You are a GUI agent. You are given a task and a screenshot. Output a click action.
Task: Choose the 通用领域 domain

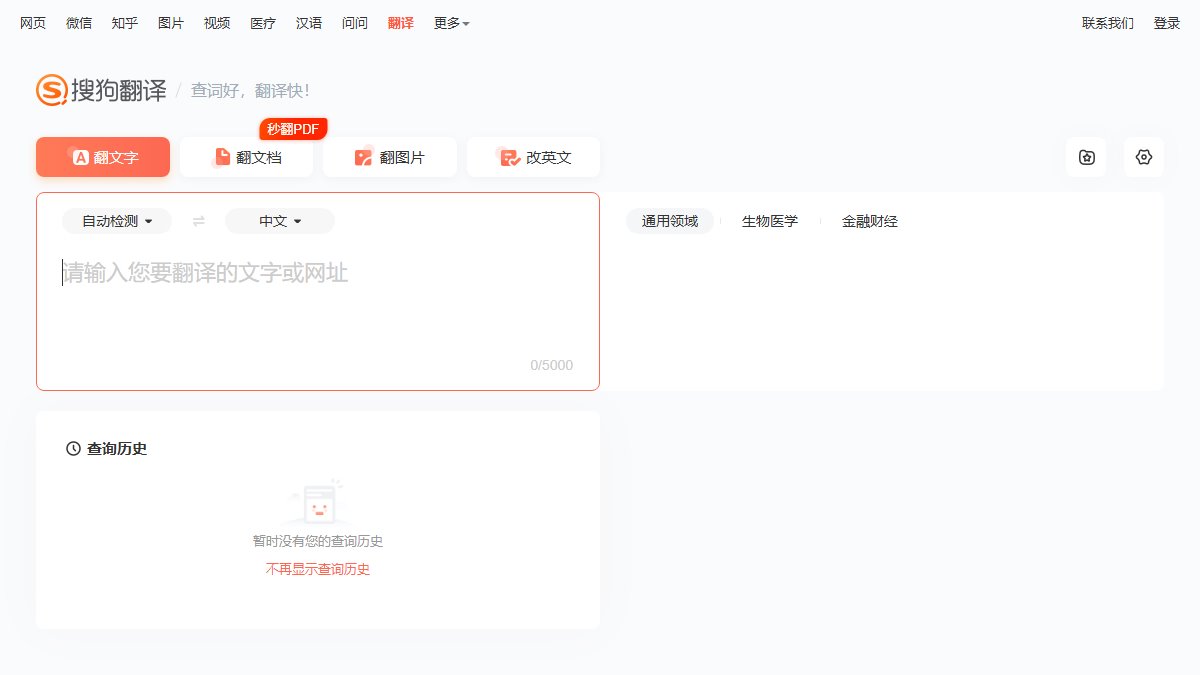[670, 221]
